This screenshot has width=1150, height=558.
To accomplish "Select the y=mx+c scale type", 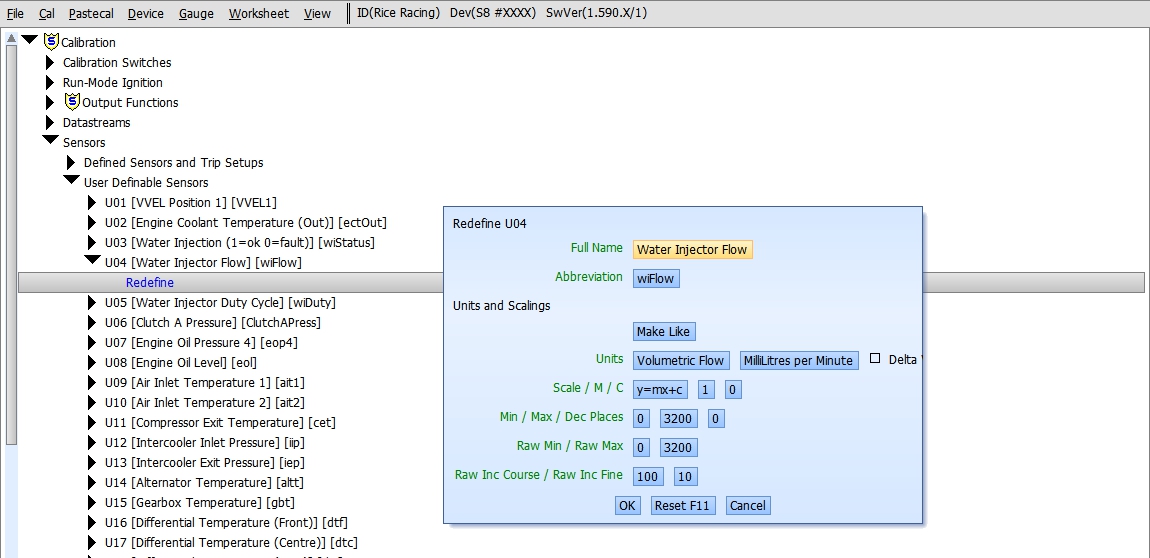I will [660, 389].
